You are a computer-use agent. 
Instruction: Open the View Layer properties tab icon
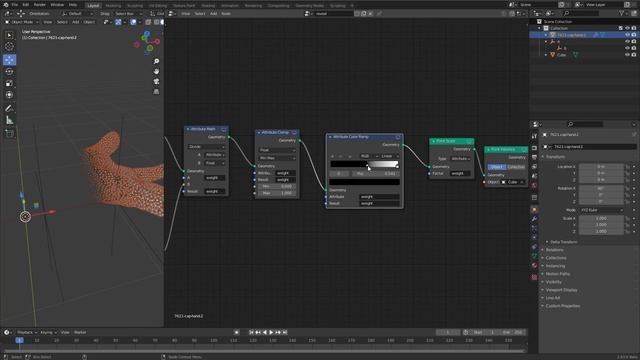[534, 167]
